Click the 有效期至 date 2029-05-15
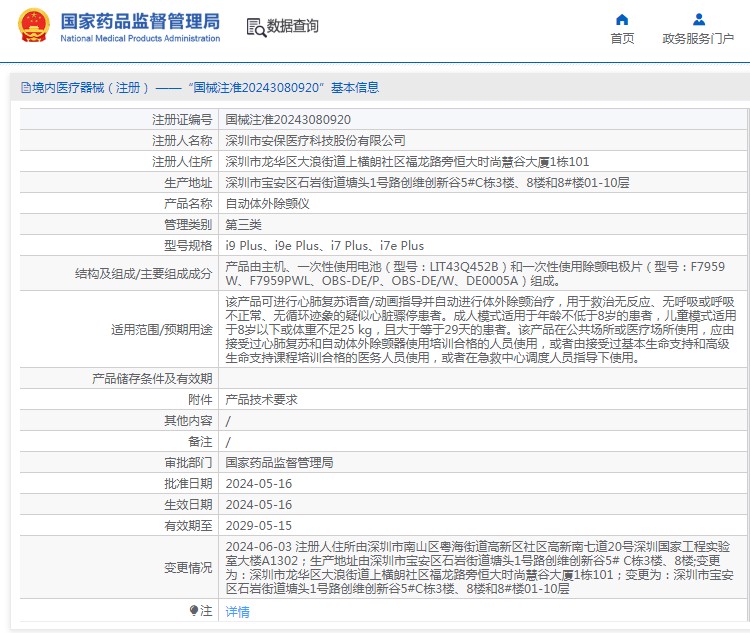The image size is (750, 633). [259, 525]
